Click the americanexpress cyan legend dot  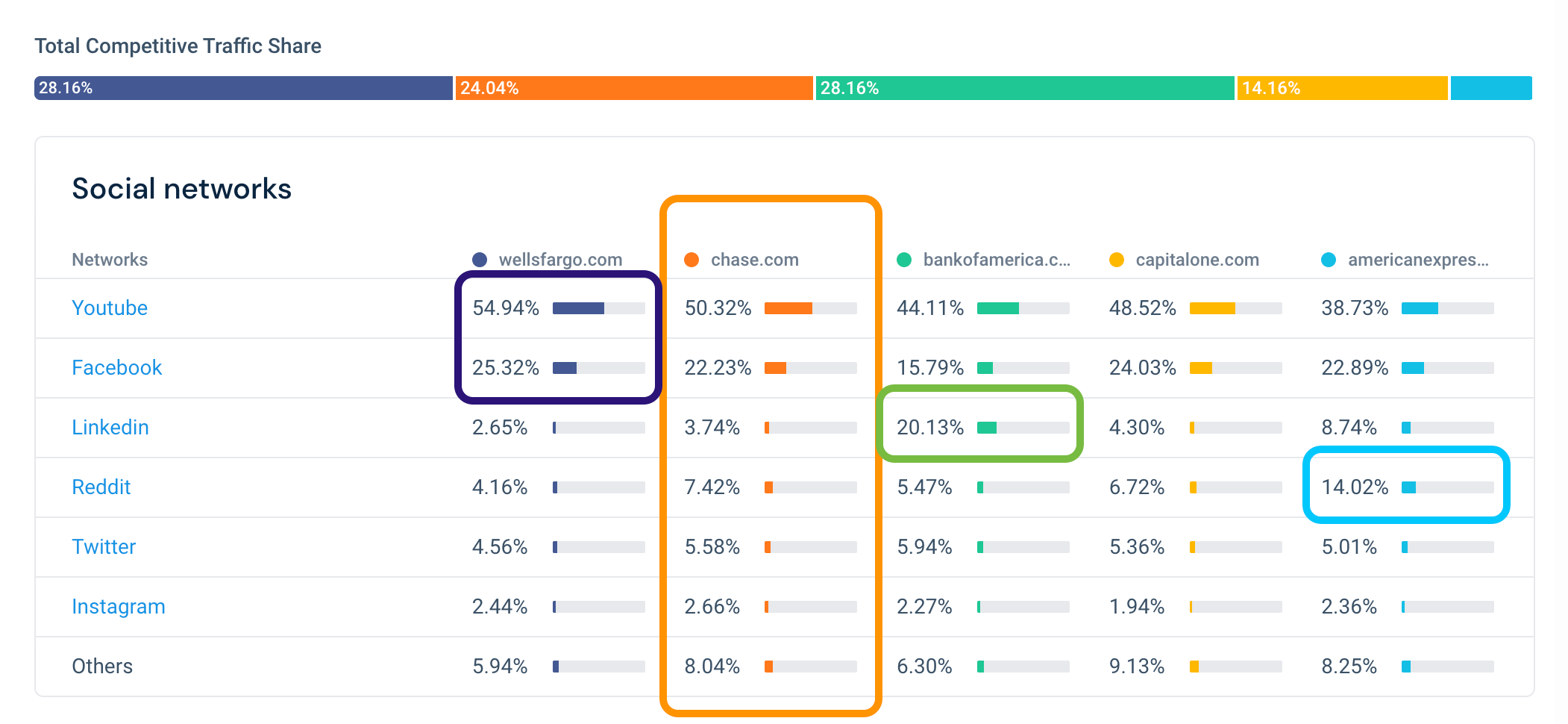coord(1329,260)
